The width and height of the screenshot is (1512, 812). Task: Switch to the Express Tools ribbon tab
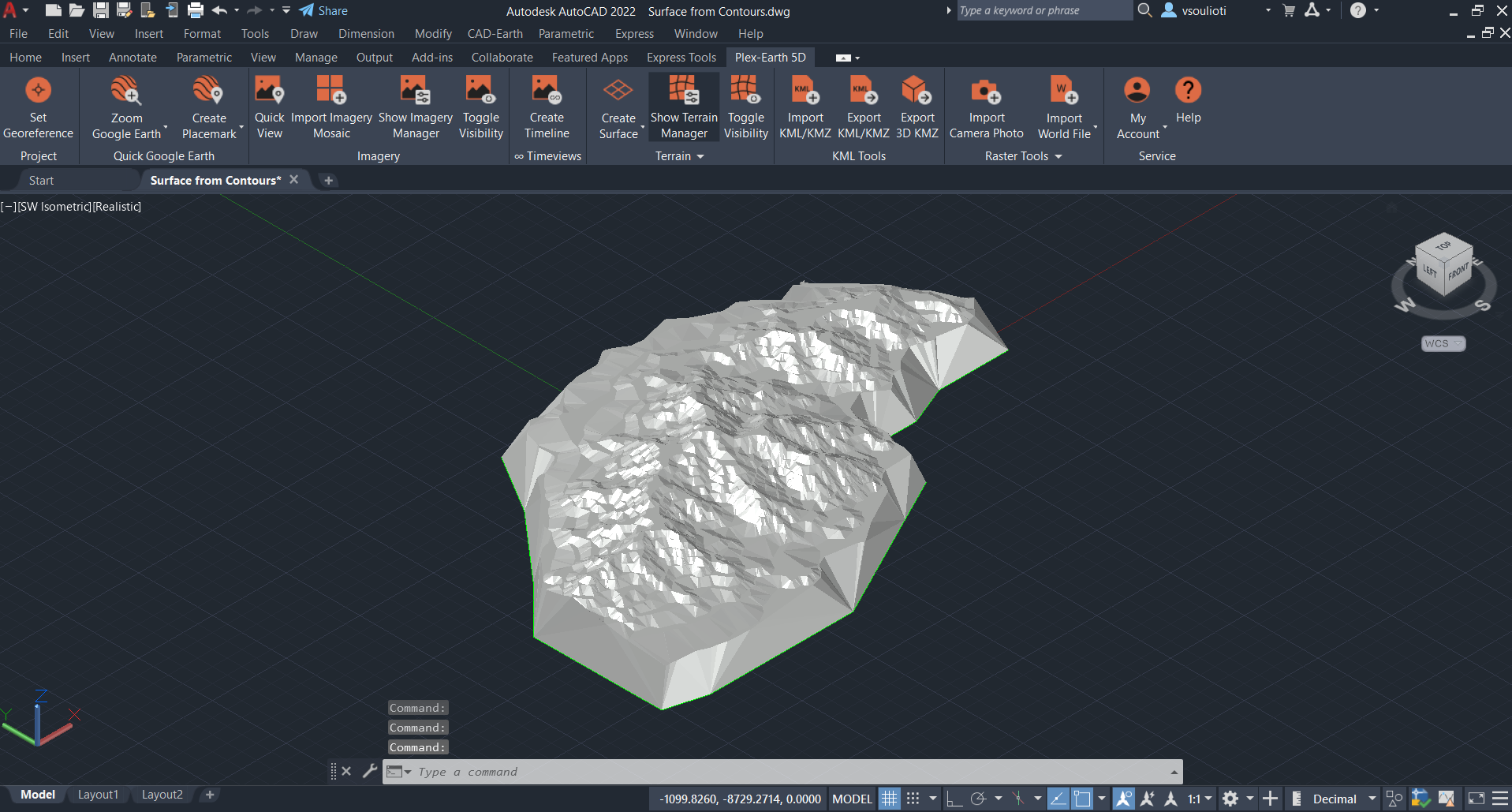681,58
